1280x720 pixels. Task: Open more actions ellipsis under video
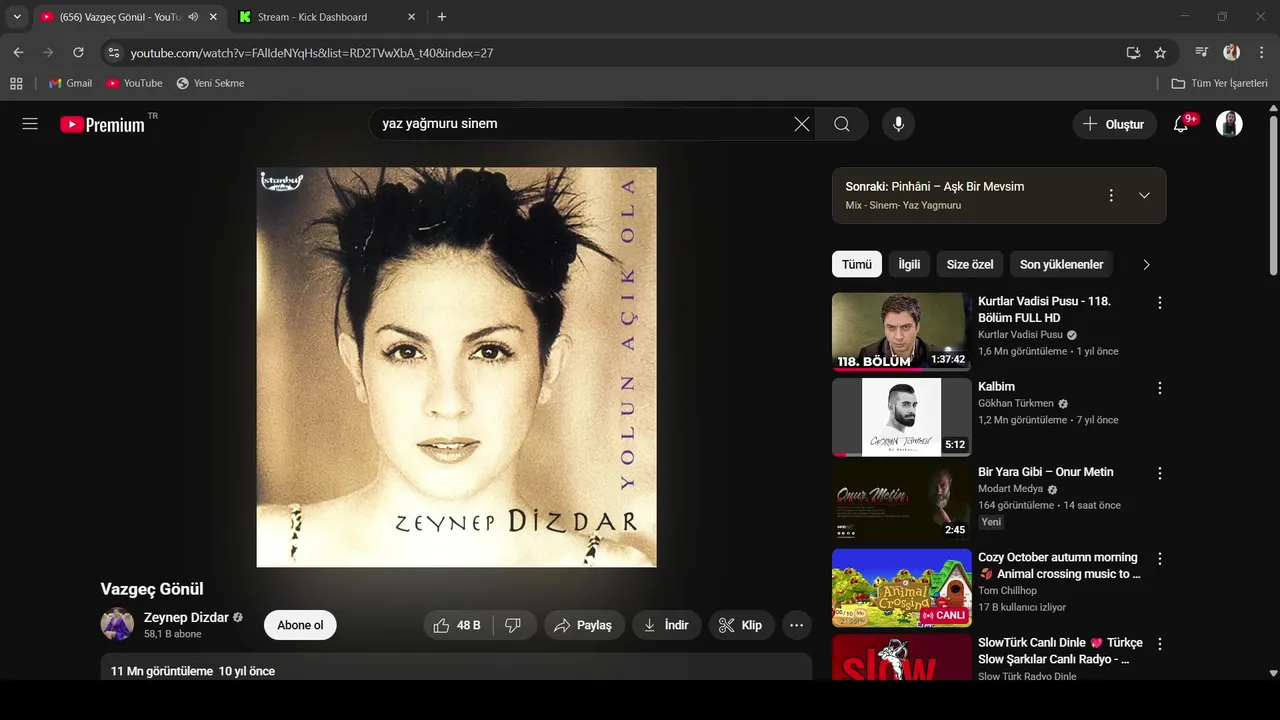coord(796,625)
